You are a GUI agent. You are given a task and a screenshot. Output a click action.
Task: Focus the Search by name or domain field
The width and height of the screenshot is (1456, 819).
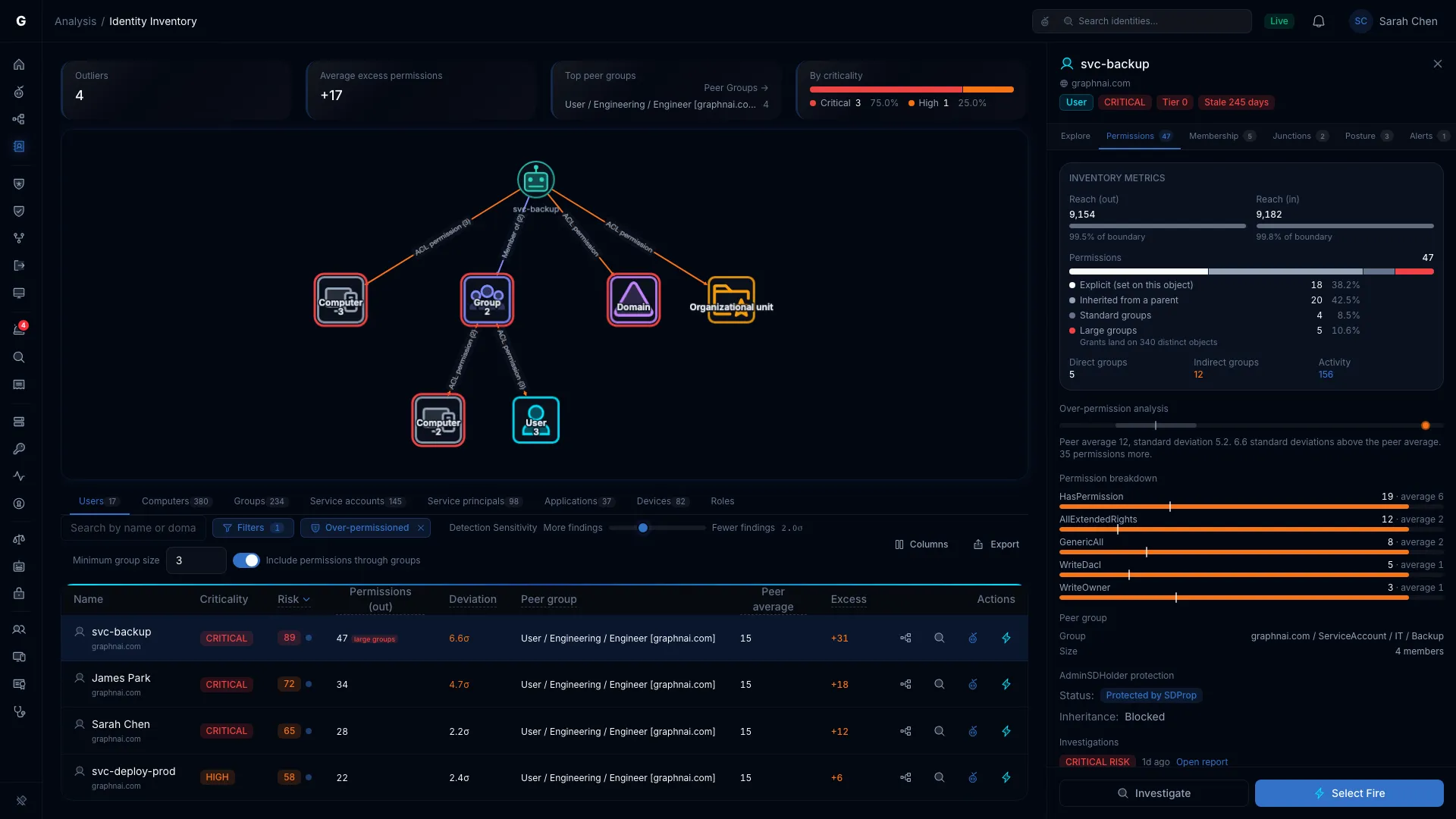click(x=133, y=528)
